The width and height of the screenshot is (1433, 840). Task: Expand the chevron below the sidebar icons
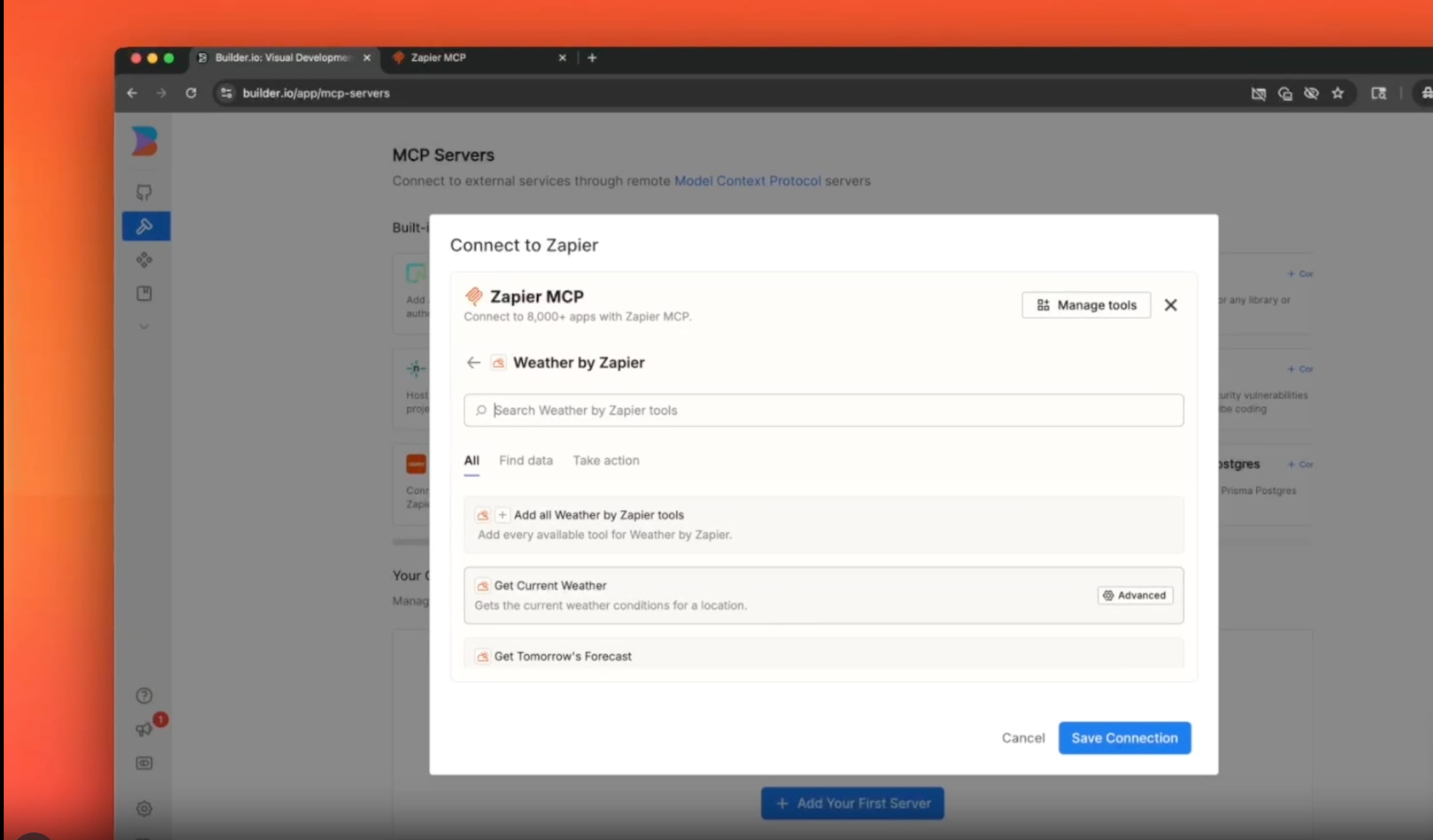click(x=144, y=326)
